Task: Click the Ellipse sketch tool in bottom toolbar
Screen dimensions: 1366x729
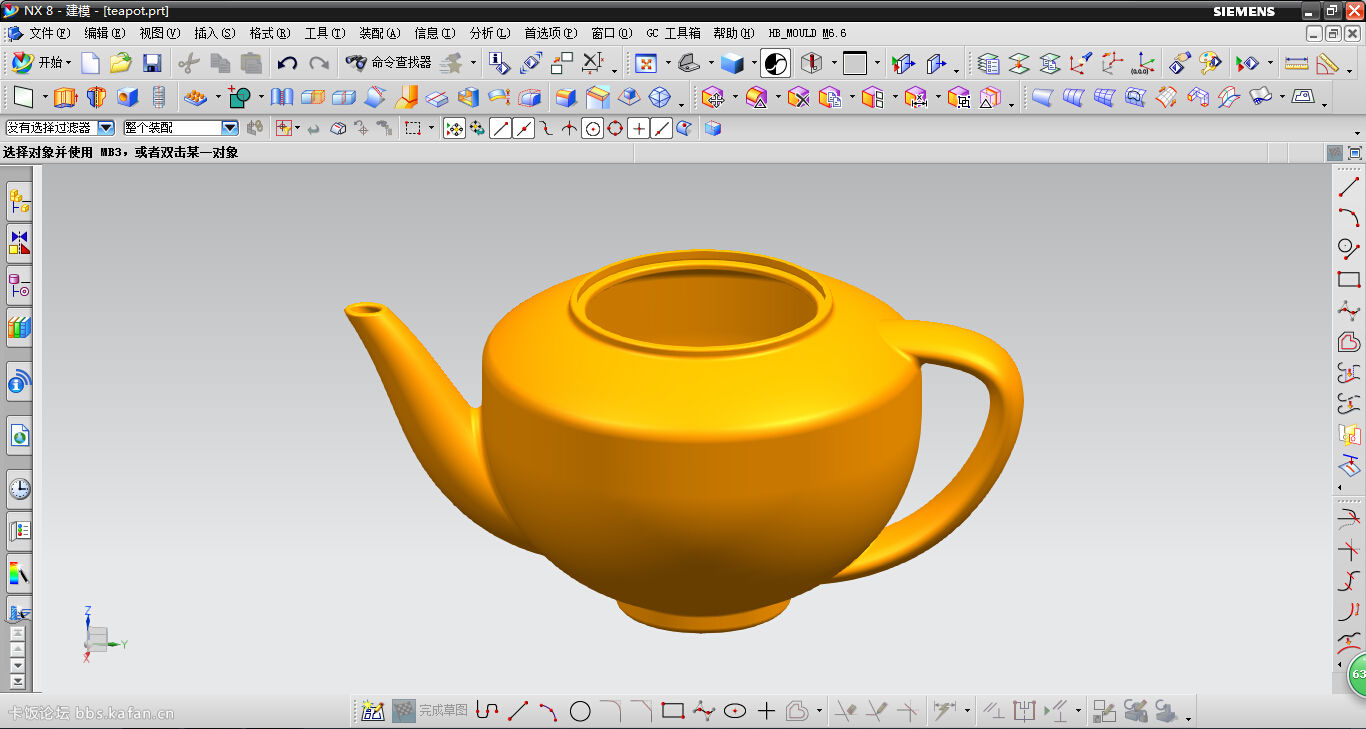Action: pyautogui.click(x=735, y=711)
